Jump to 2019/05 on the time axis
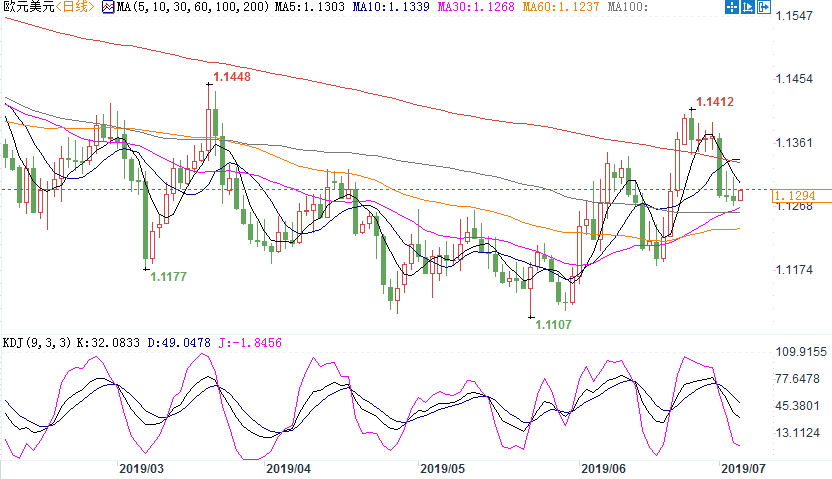Viewport: 832px width, 479px height. (443, 468)
